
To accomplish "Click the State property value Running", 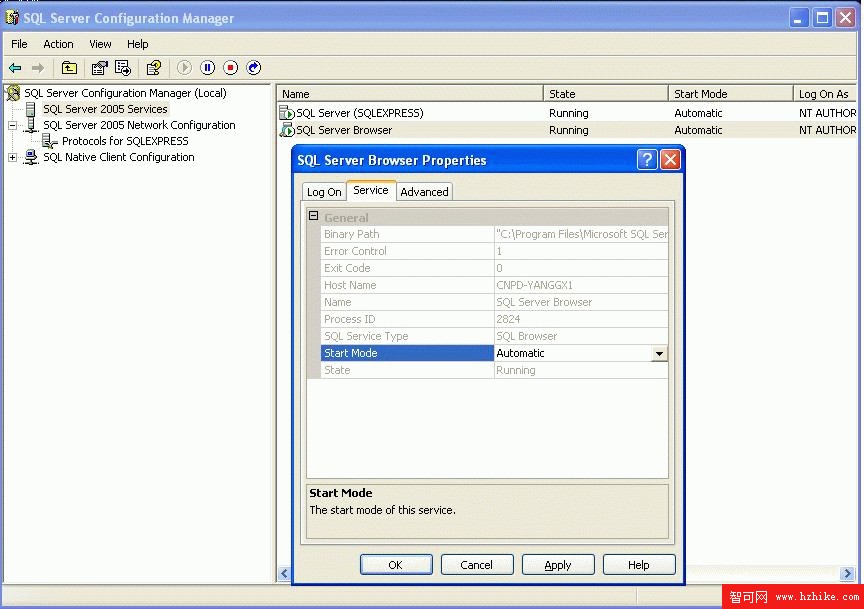I will (x=515, y=370).
